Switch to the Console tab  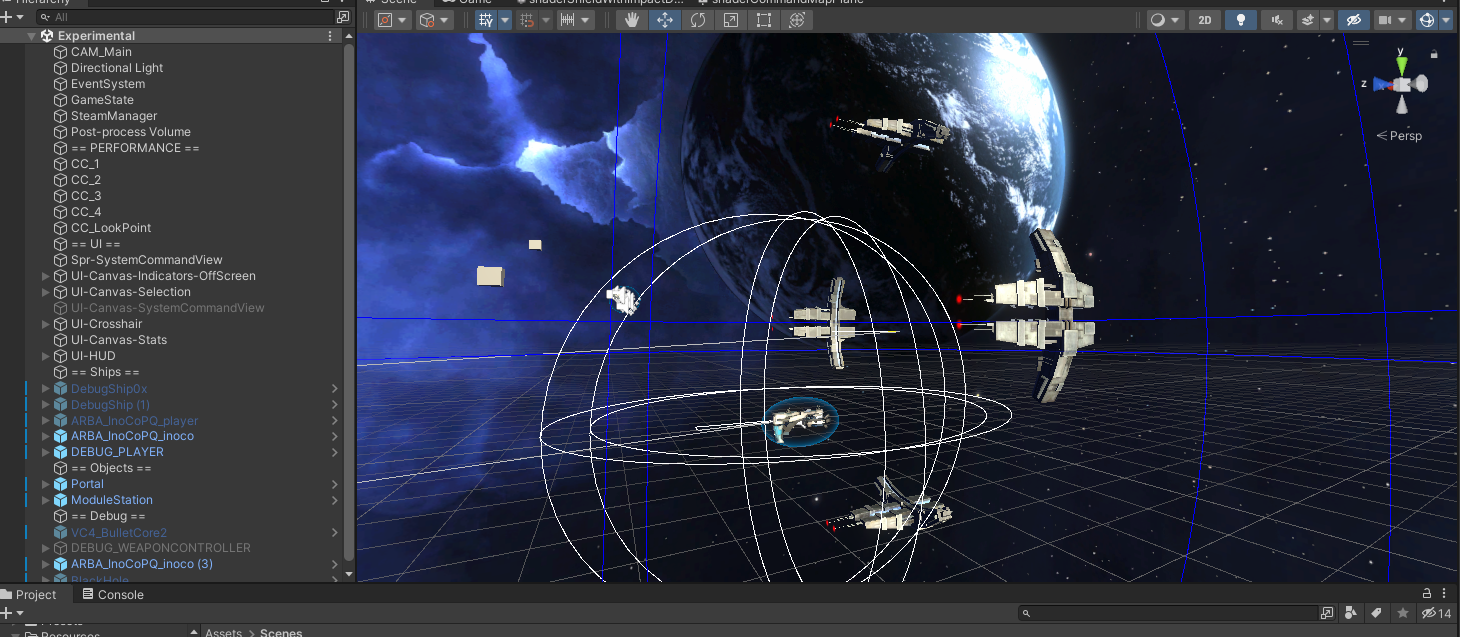(113, 594)
